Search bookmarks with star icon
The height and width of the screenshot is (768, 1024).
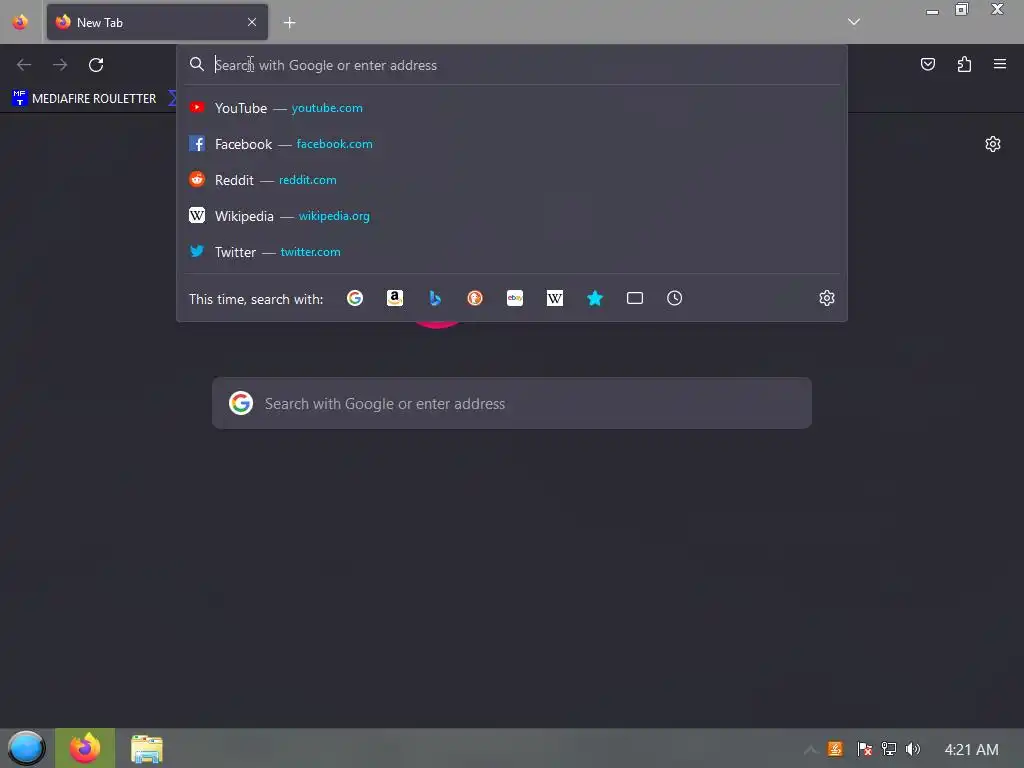pyautogui.click(x=595, y=298)
